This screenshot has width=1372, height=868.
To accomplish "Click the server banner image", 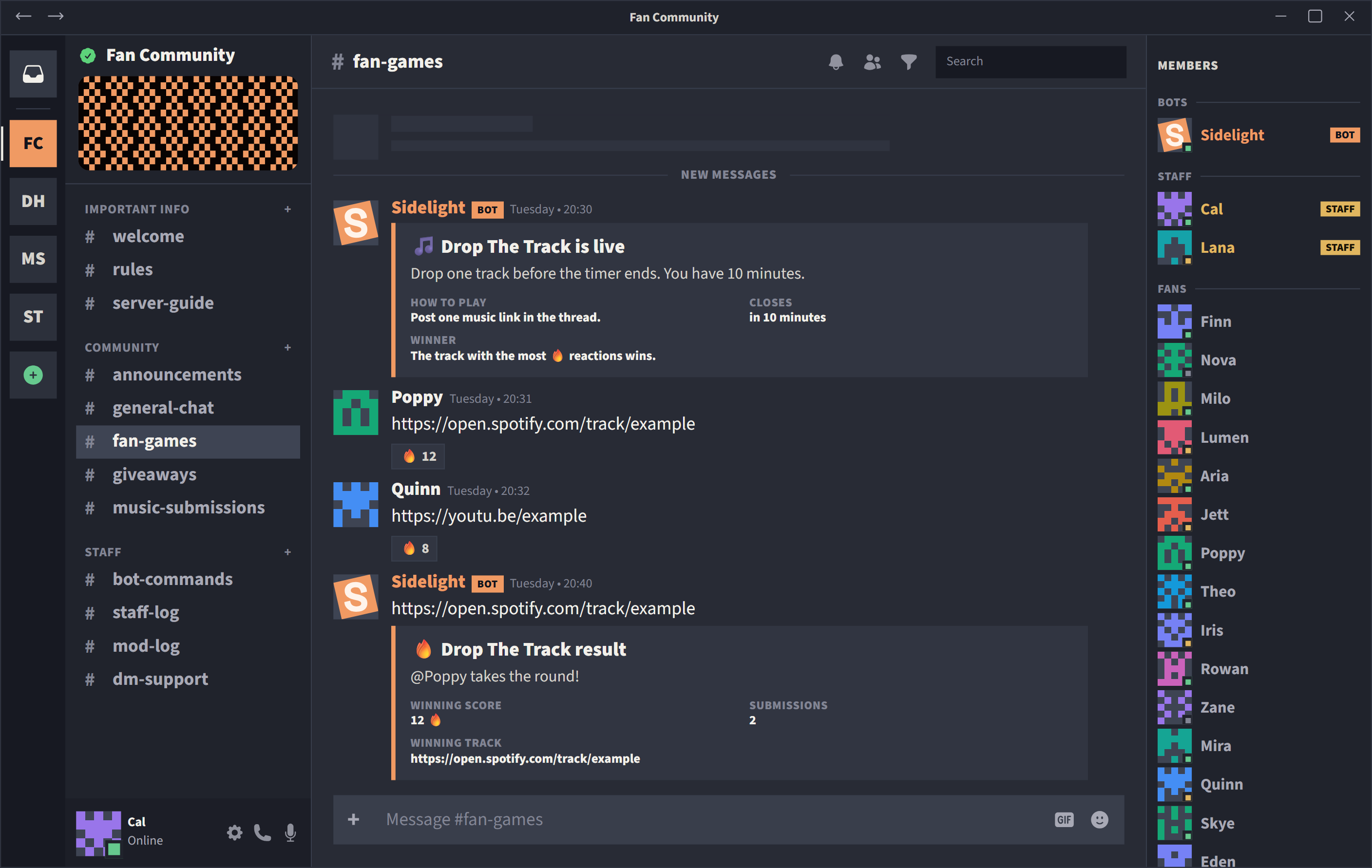I will click(188, 123).
